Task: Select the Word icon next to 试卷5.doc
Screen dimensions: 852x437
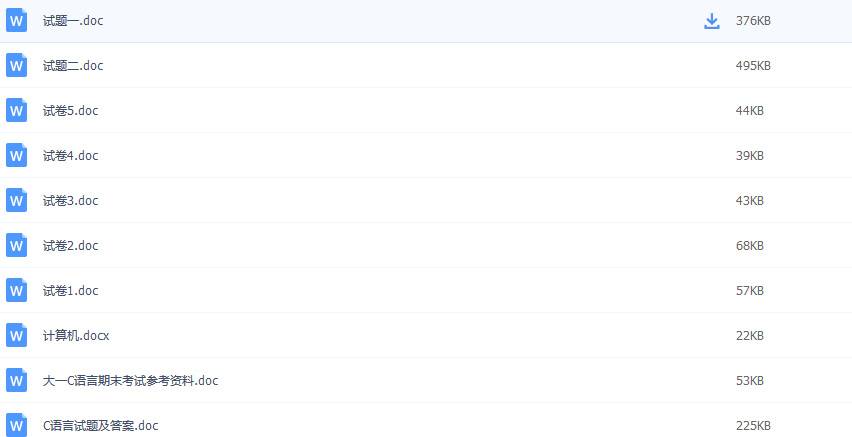Action: [16, 111]
